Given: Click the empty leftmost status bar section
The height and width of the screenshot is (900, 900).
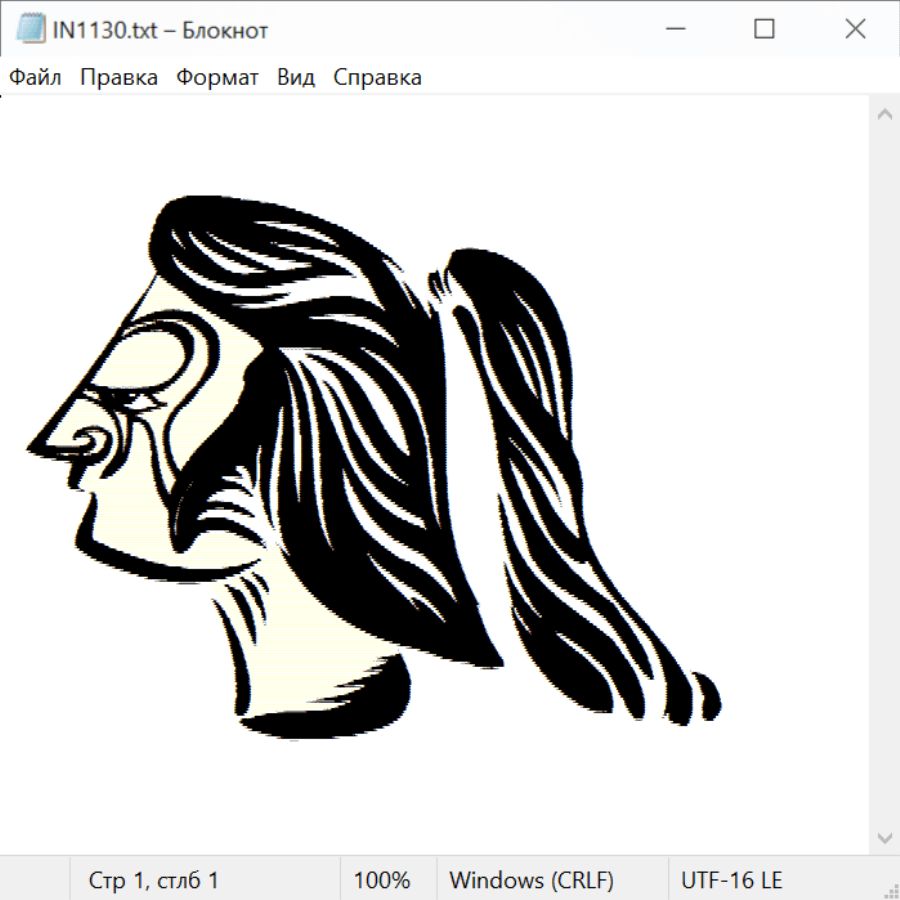Looking at the screenshot, I should coord(35,880).
